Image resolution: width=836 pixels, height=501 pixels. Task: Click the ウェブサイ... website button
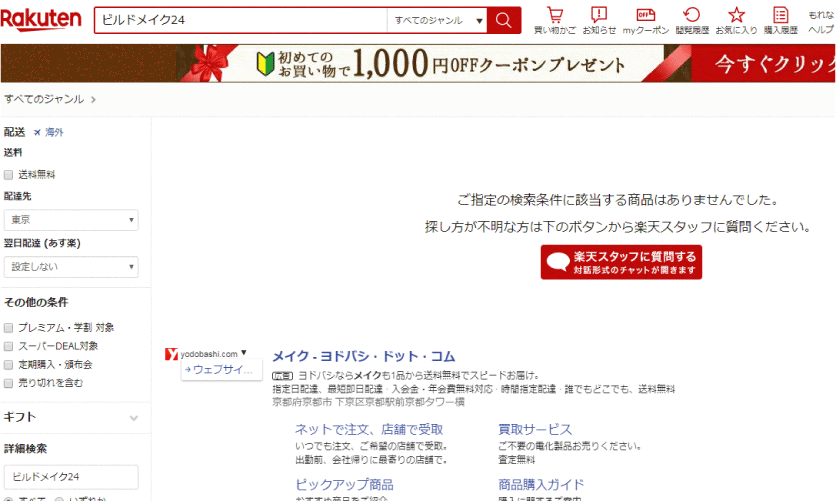(x=222, y=369)
